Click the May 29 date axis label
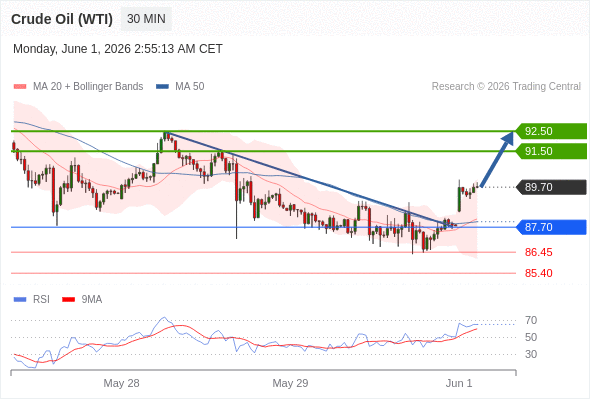The width and height of the screenshot is (590, 400). [x=290, y=383]
